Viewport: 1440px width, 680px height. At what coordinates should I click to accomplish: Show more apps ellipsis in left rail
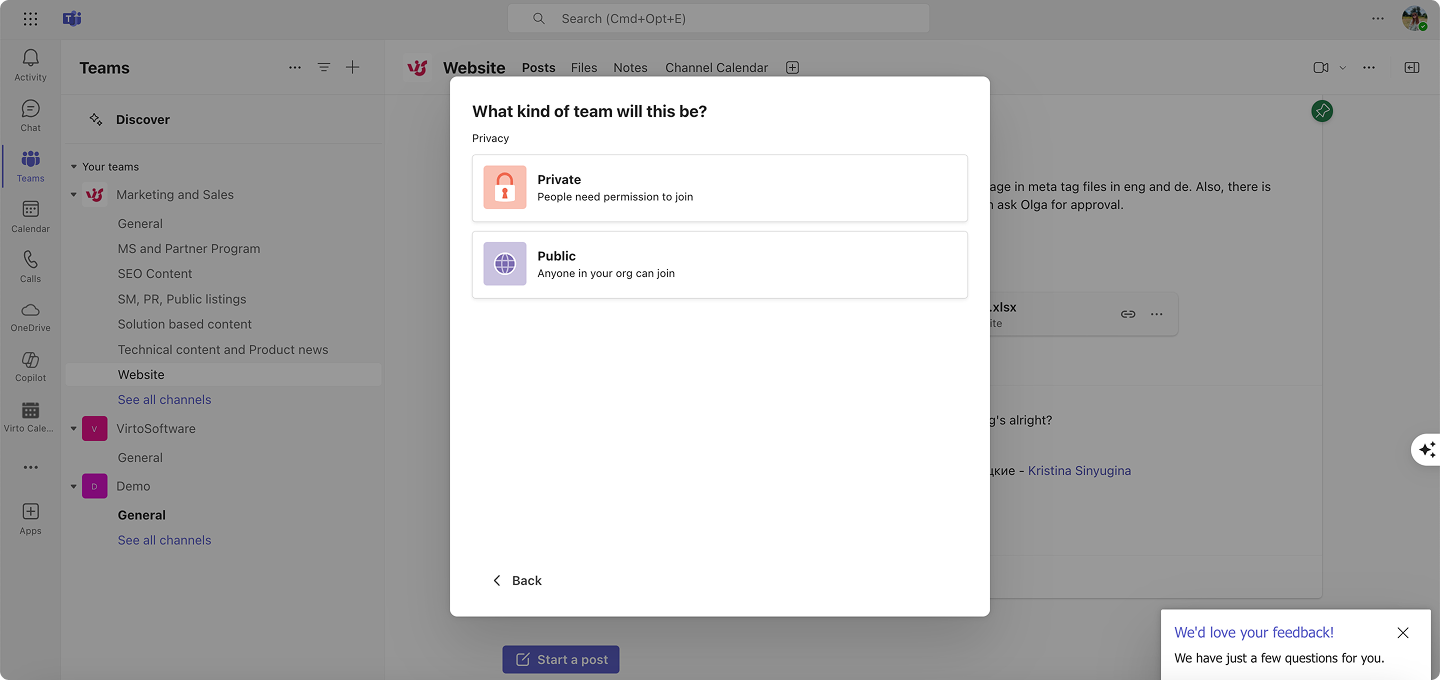[30, 467]
